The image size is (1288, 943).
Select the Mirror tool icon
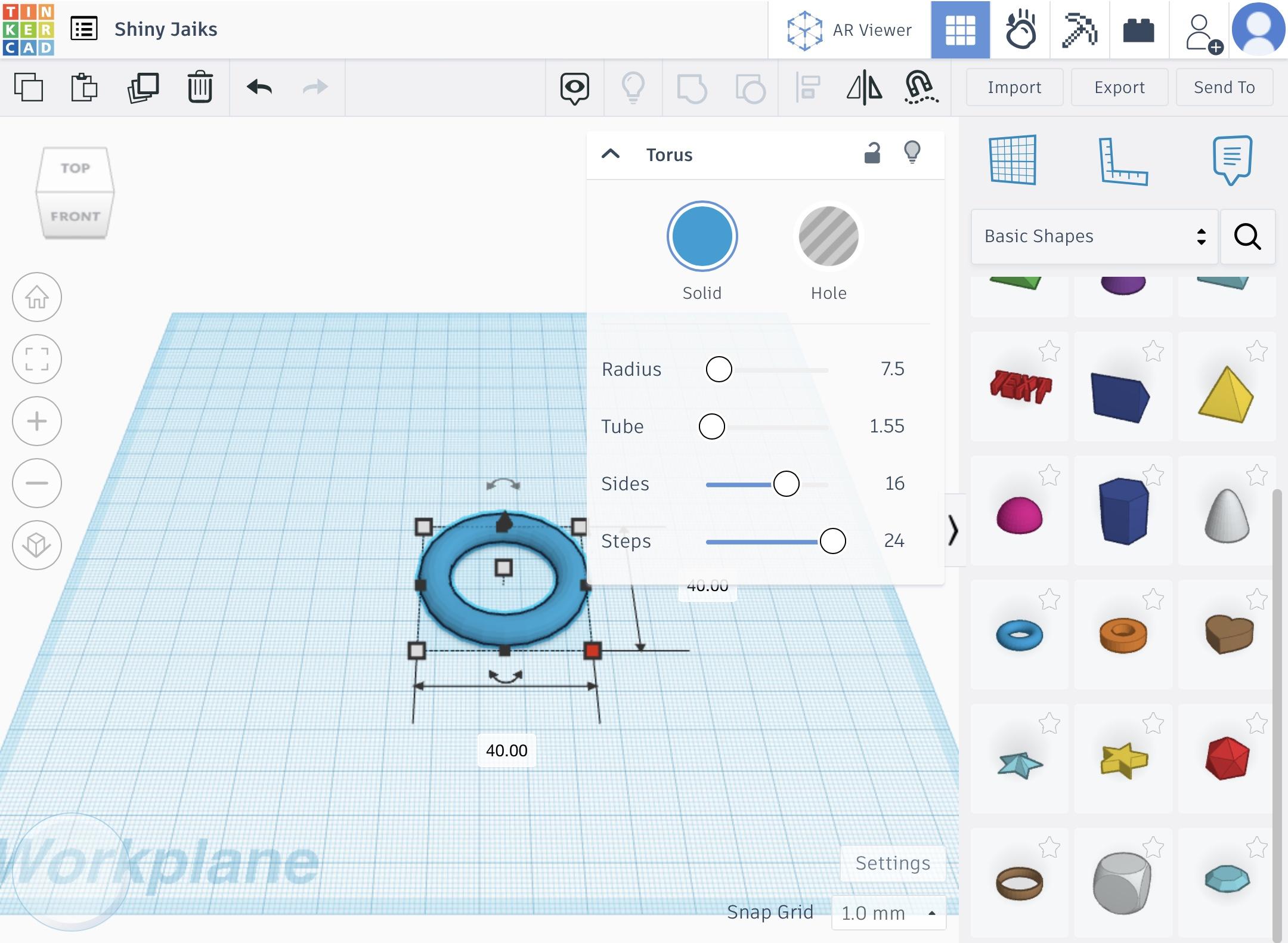pos(864,88)
